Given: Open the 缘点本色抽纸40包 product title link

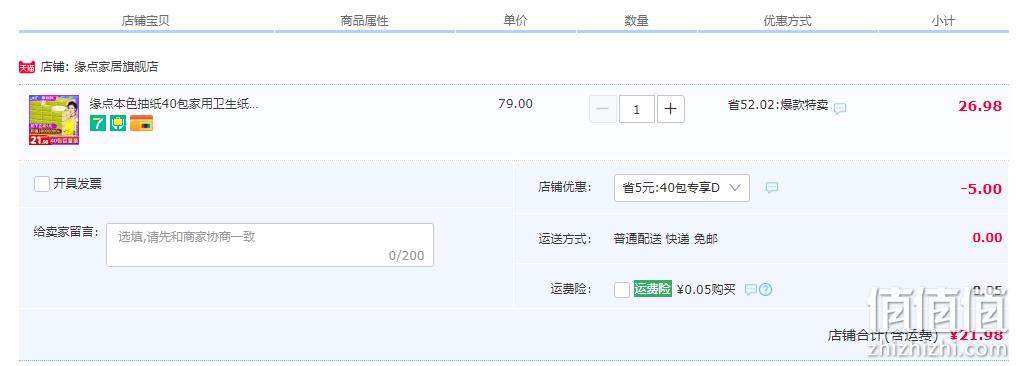Looking at the screenshot, I should 174,104.
